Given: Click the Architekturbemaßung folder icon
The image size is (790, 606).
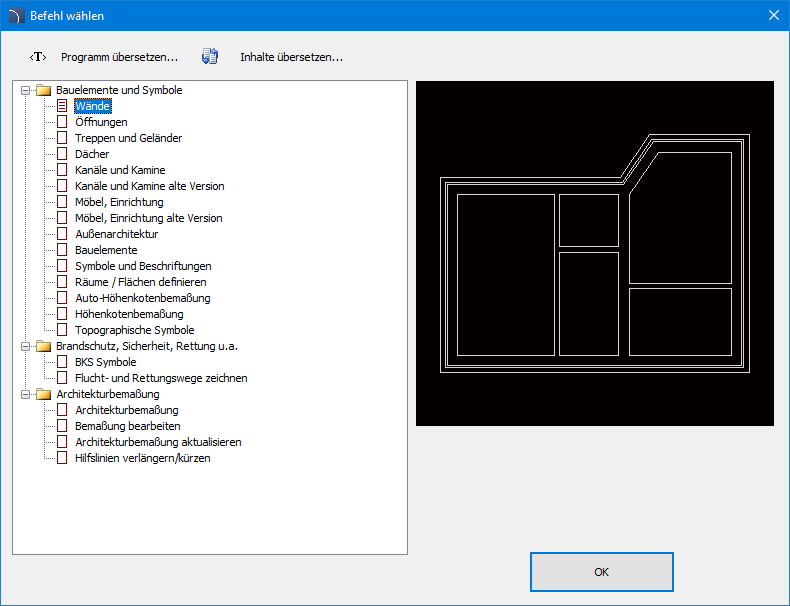Looking at the screenshot, I should [x=43, y=394].
